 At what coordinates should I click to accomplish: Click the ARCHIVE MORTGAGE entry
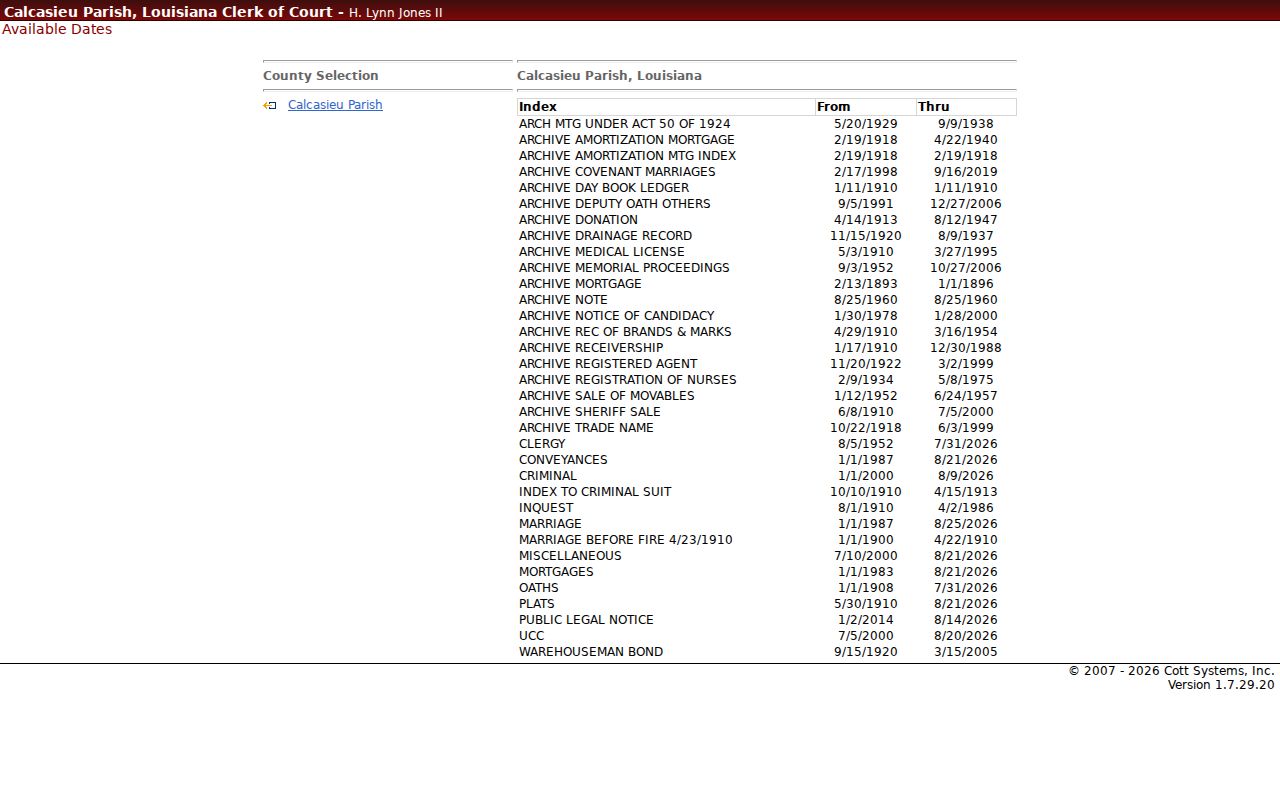[580, 284]
